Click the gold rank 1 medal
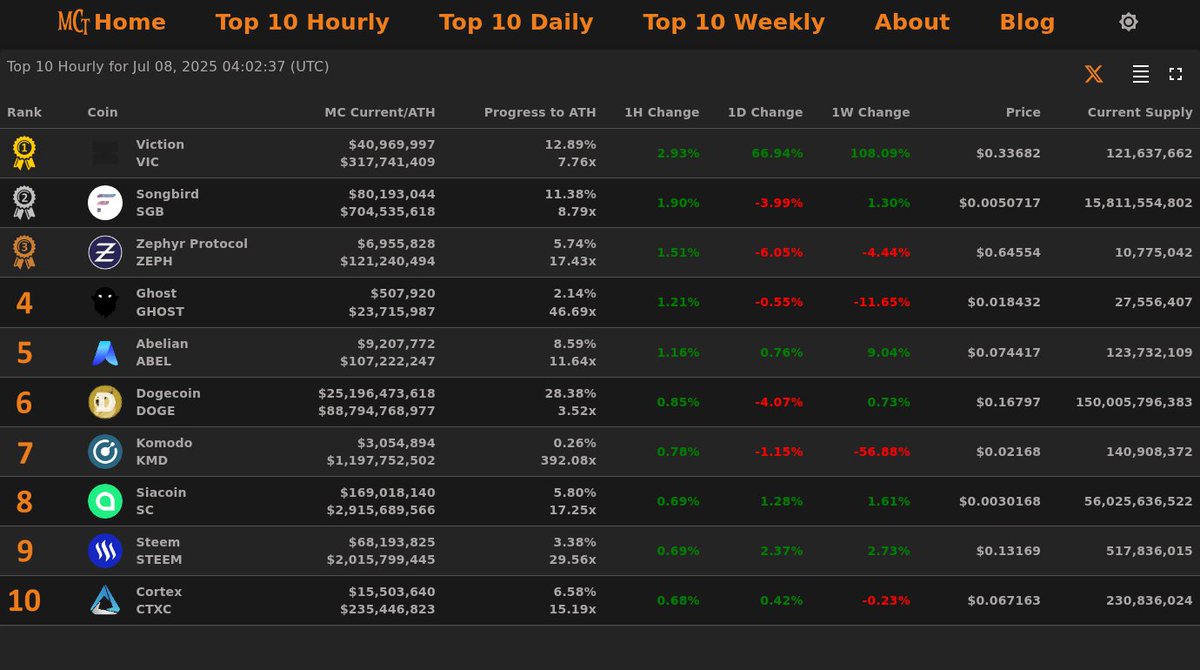 (24, 153)
